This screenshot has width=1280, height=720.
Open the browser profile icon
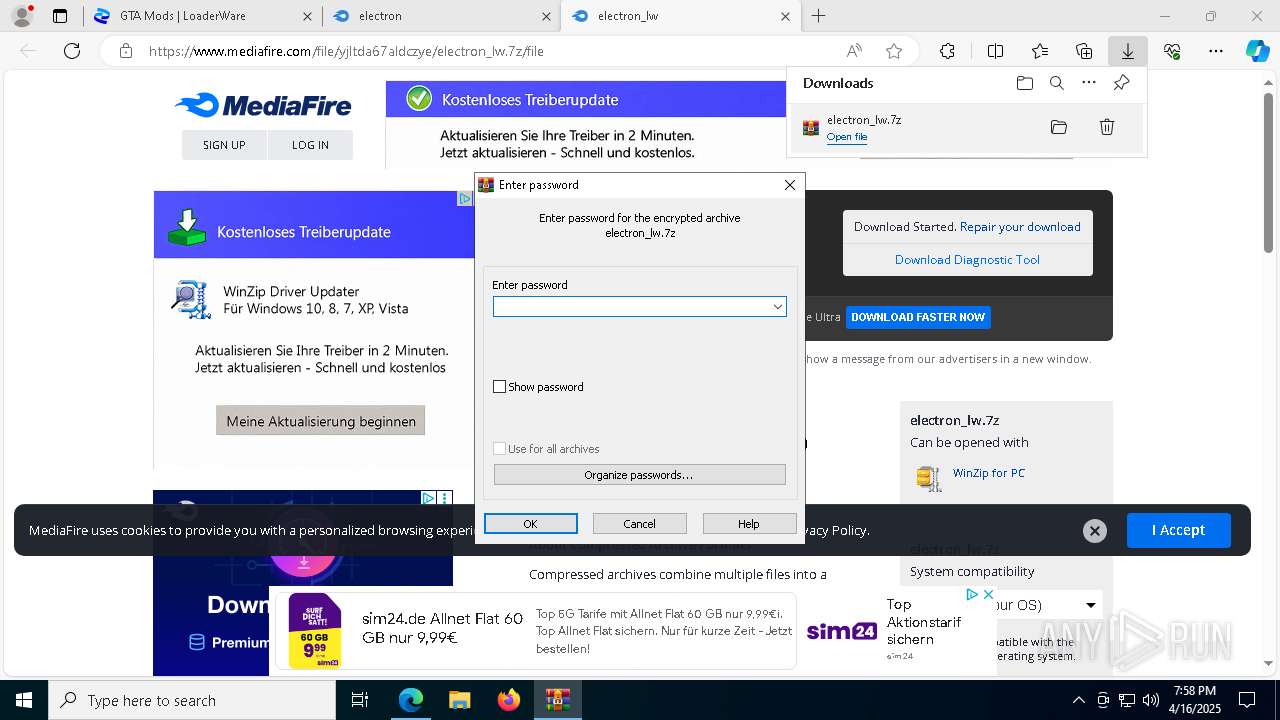tap(22, 16)
